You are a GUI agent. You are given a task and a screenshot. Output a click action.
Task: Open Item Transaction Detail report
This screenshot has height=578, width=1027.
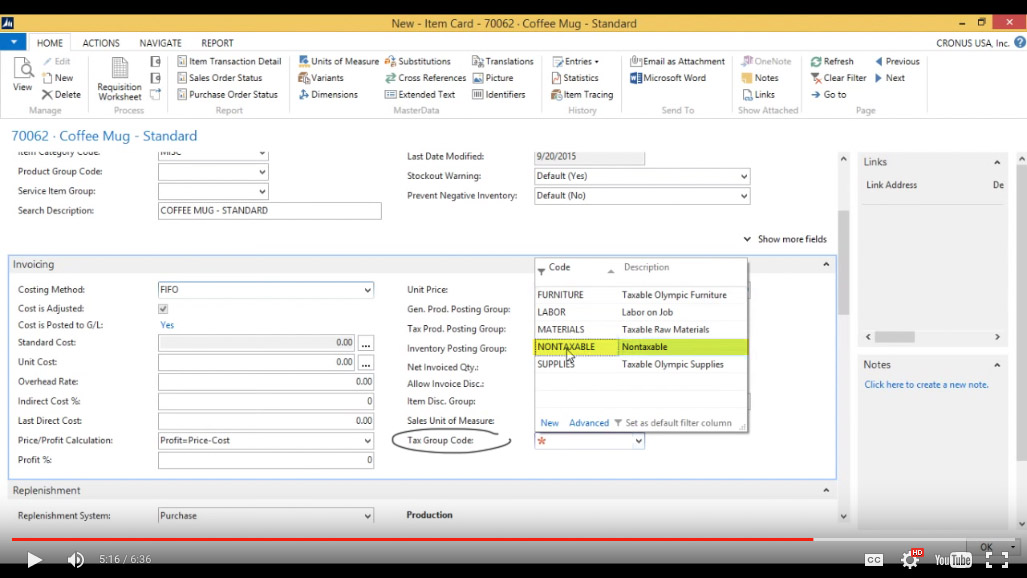point(229,61)
